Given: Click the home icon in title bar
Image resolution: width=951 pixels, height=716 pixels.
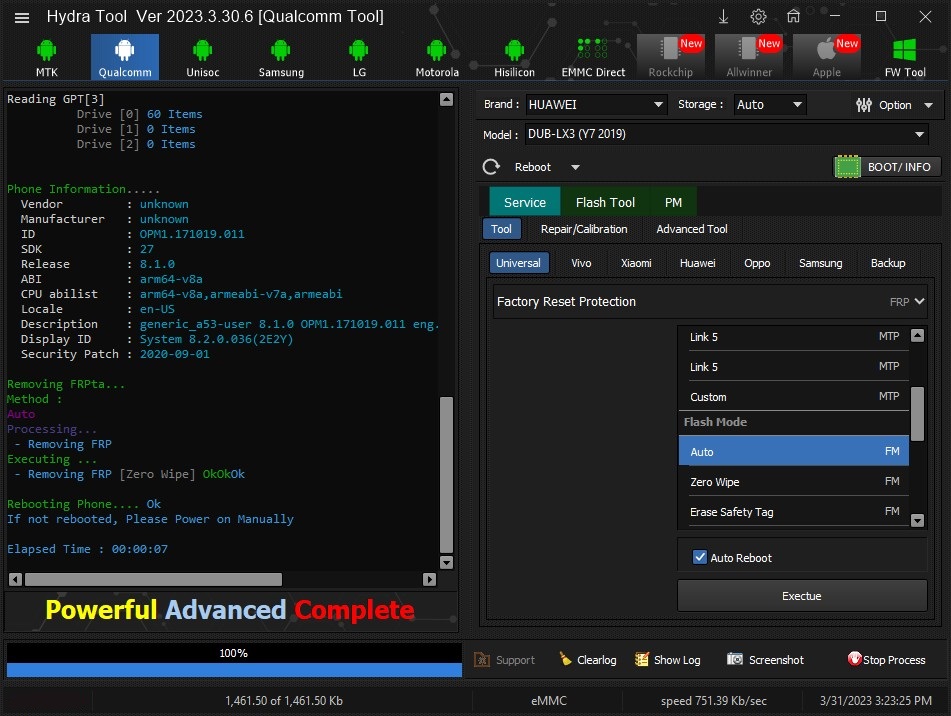Looking at the screenshot, I should [793, 17].
